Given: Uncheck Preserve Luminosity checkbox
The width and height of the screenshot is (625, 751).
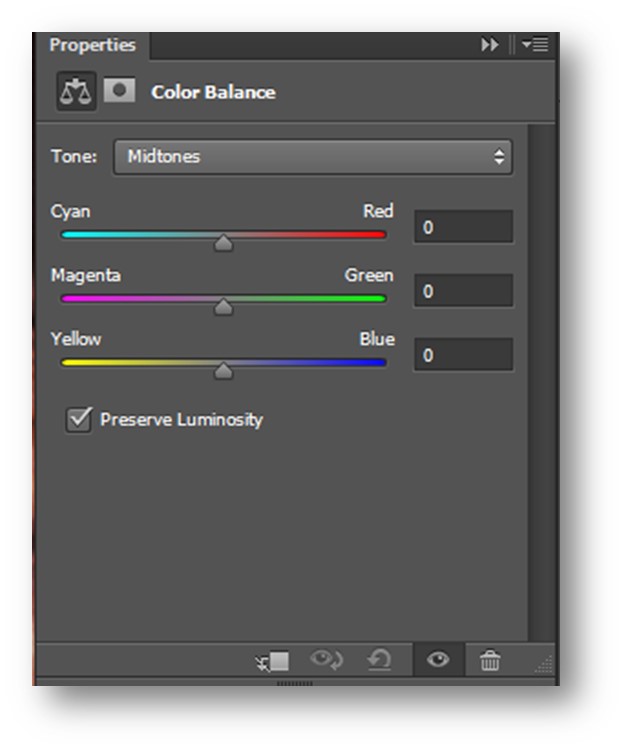Looking at the screenshot, I should point(78,419).
